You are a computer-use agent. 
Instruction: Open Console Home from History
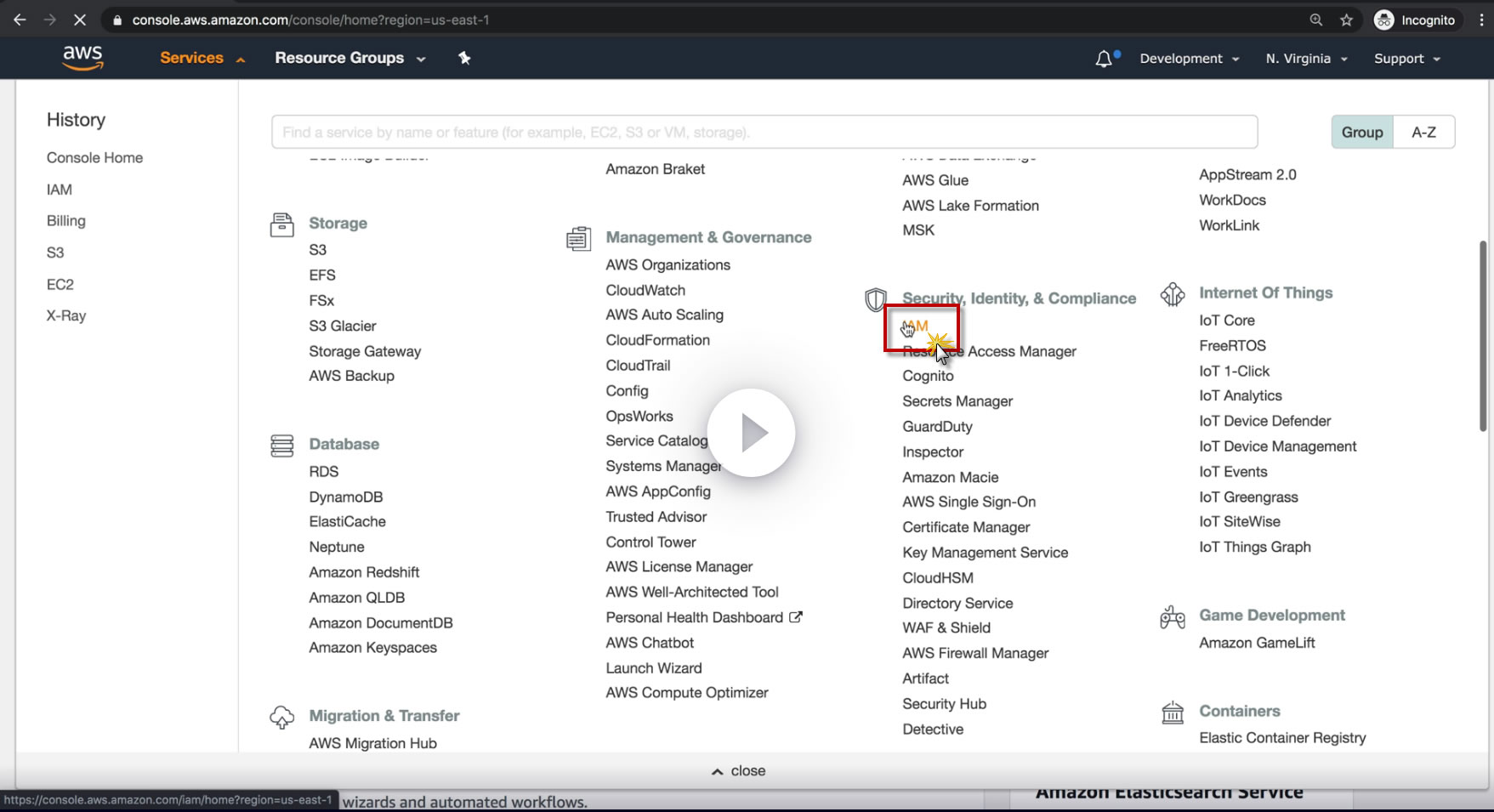94,157
